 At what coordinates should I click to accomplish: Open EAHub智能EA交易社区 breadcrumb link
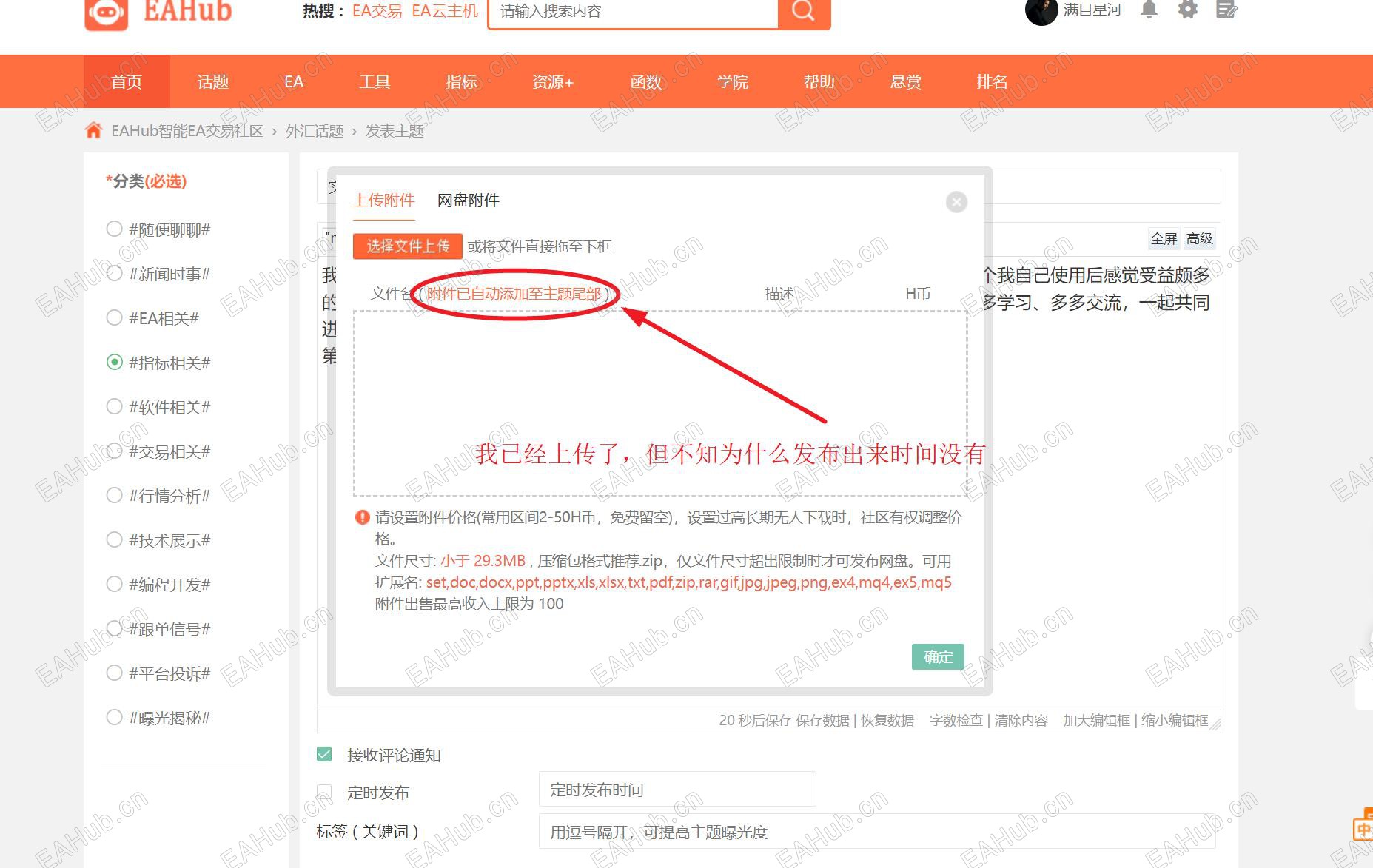point(187,131)
